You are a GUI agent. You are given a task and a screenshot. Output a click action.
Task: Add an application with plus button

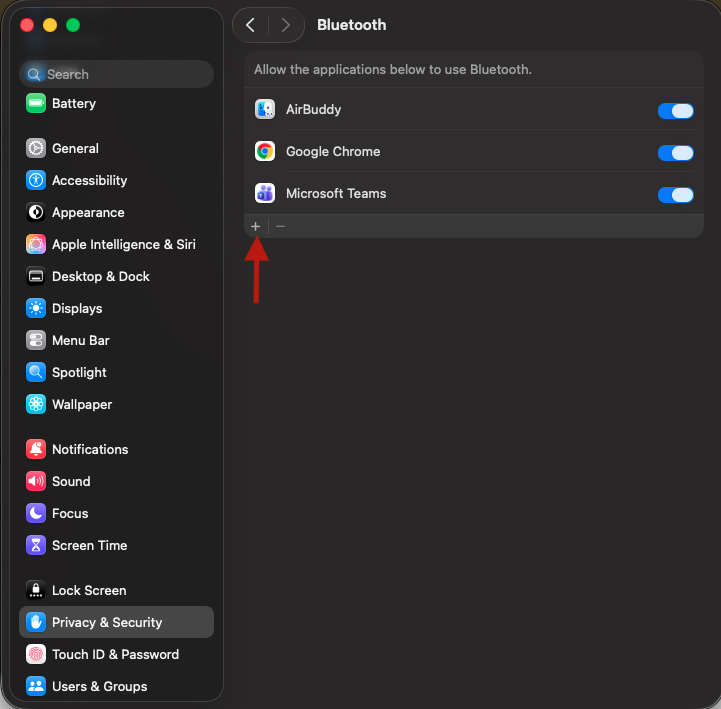tap(256, 226)
